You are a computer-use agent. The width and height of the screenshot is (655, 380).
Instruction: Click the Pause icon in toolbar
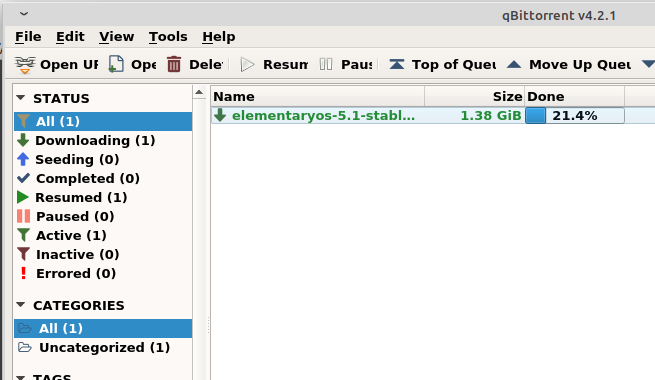pyautogui.click(x=326, y=65)
